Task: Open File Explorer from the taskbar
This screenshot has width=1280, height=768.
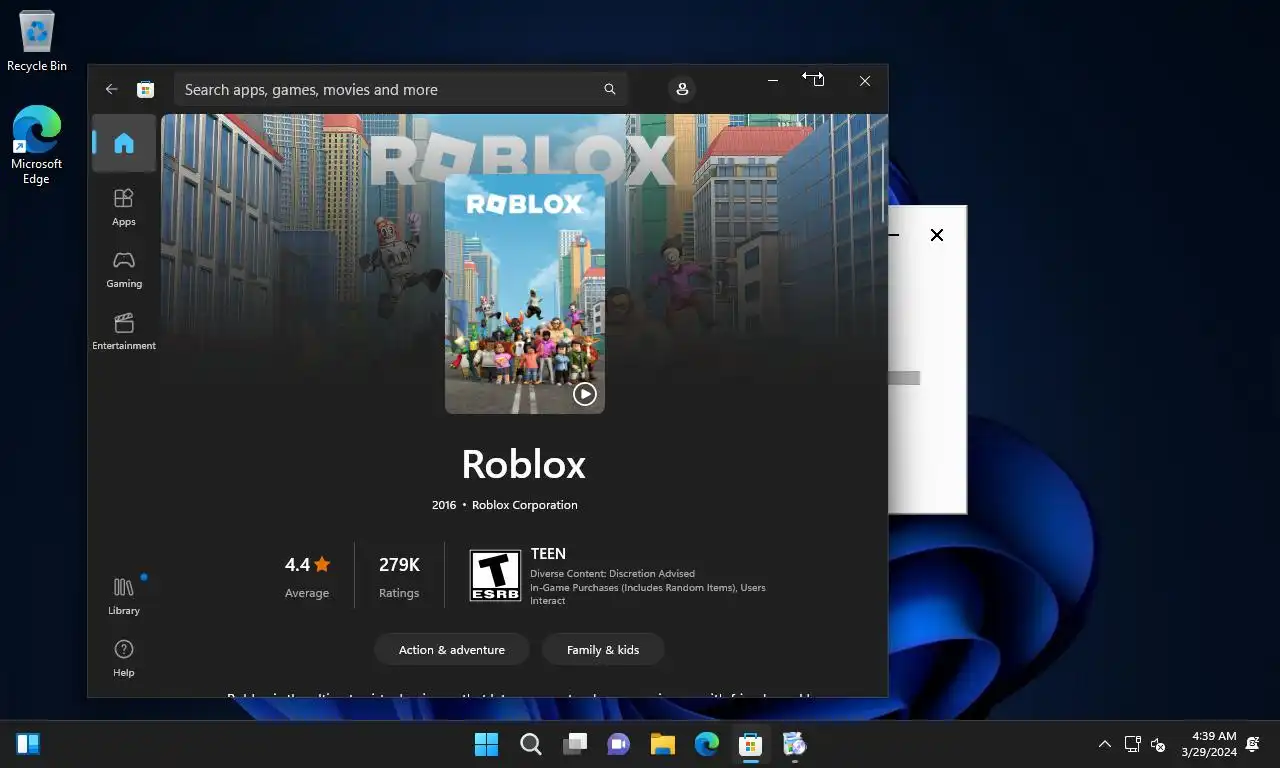Action: pyautogui.click(x=663, y=744)
